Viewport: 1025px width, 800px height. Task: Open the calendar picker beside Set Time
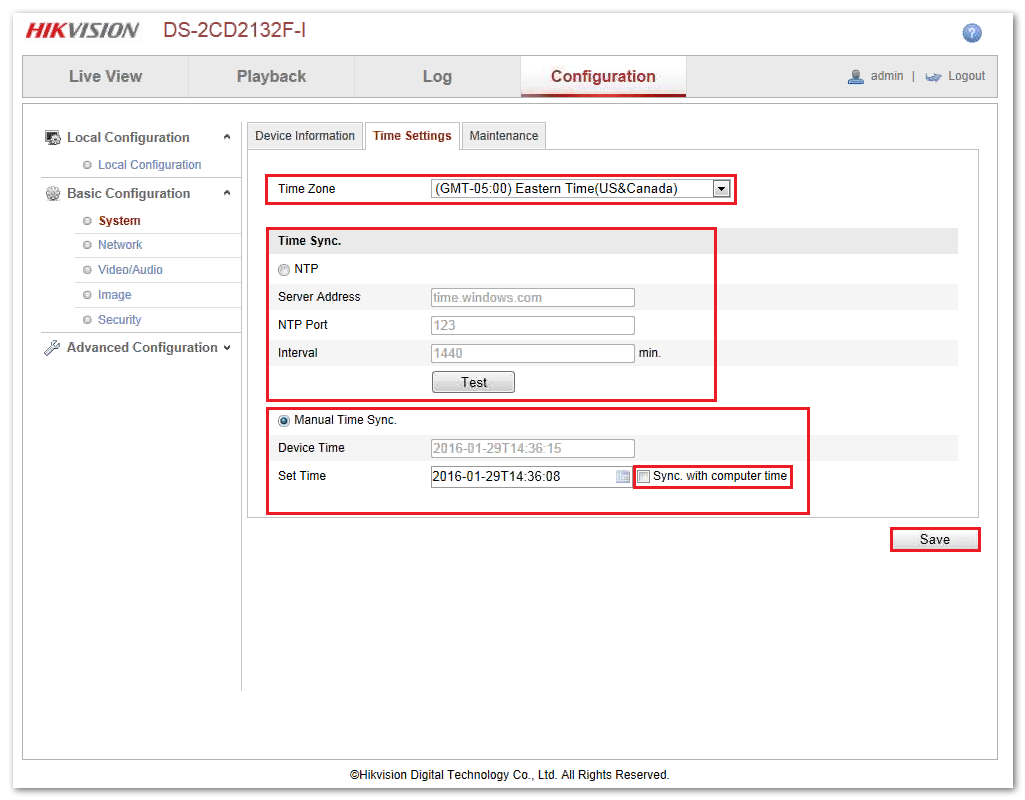pos(623,477)
